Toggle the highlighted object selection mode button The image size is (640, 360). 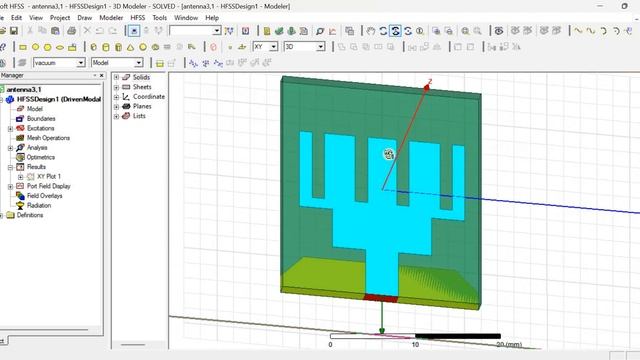point(133,31)
